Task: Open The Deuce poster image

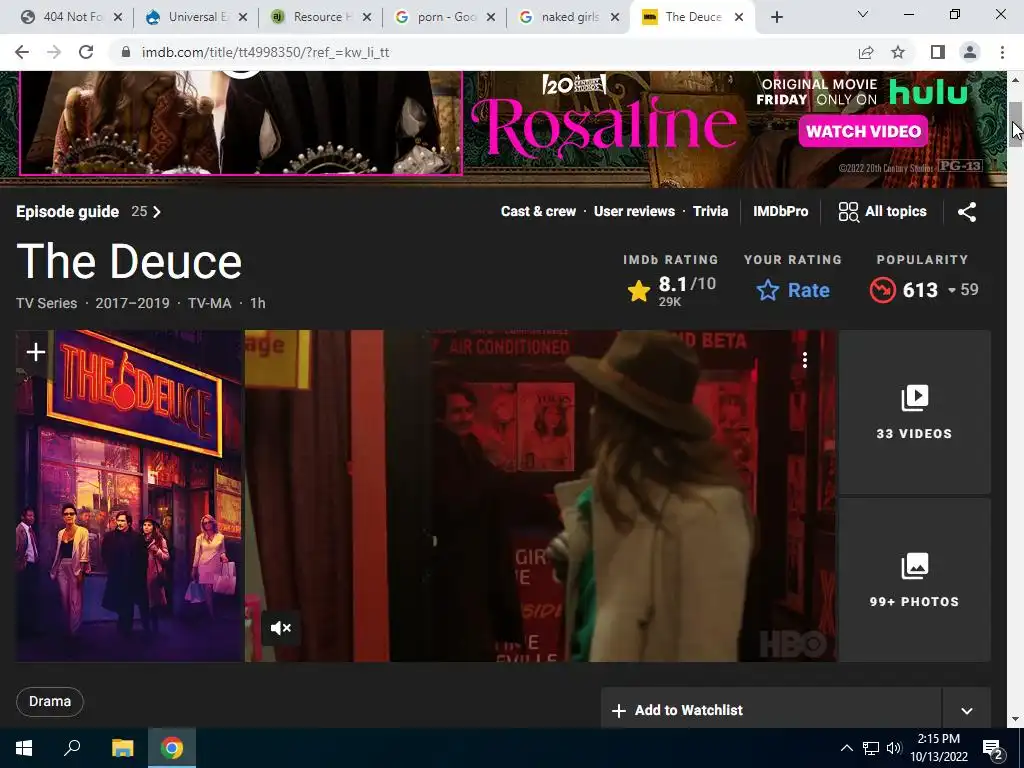Action: pos(130,496)
